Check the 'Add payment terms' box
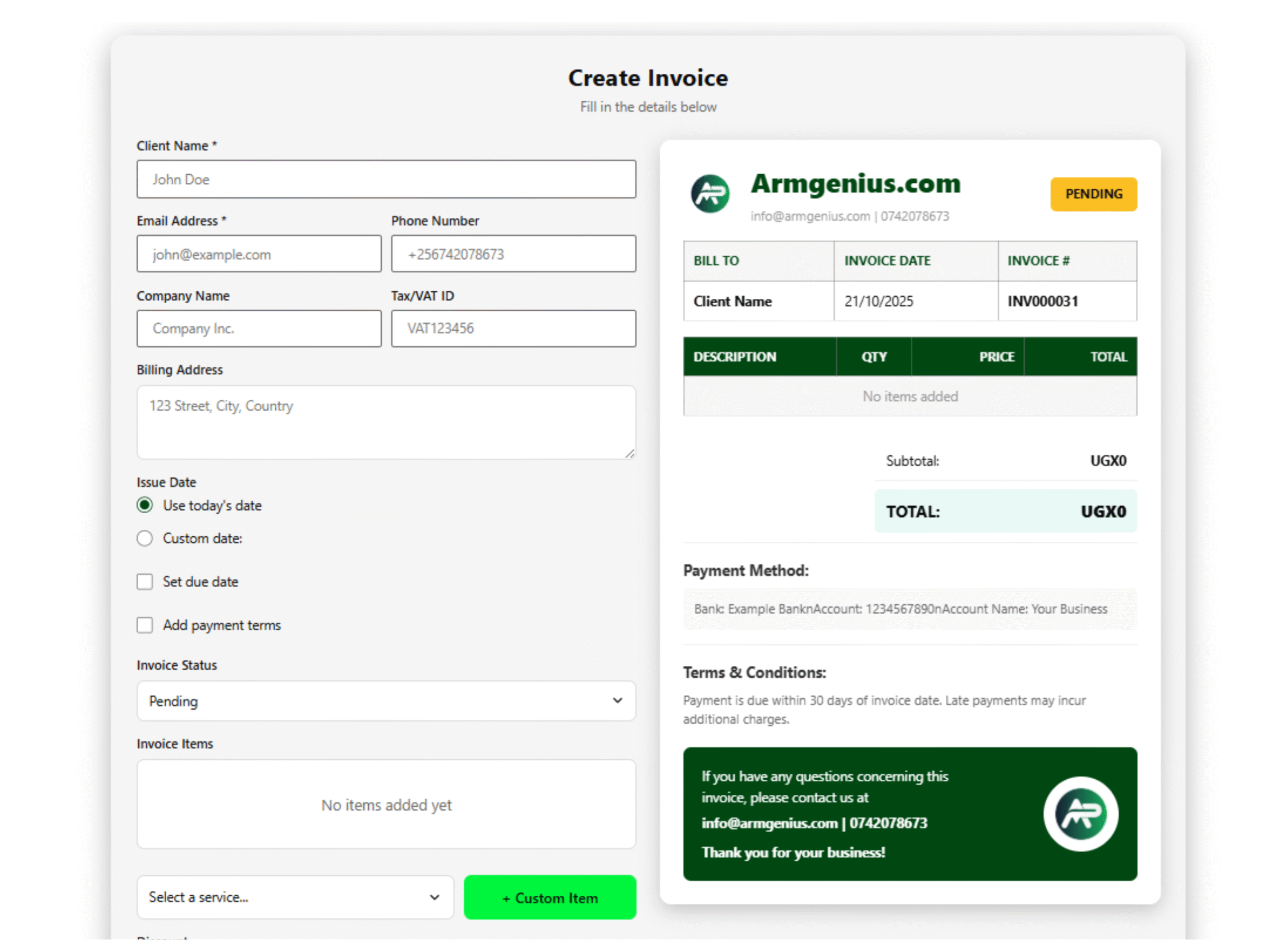Screen dimensions: 1286x952 (x=145, y=625)
